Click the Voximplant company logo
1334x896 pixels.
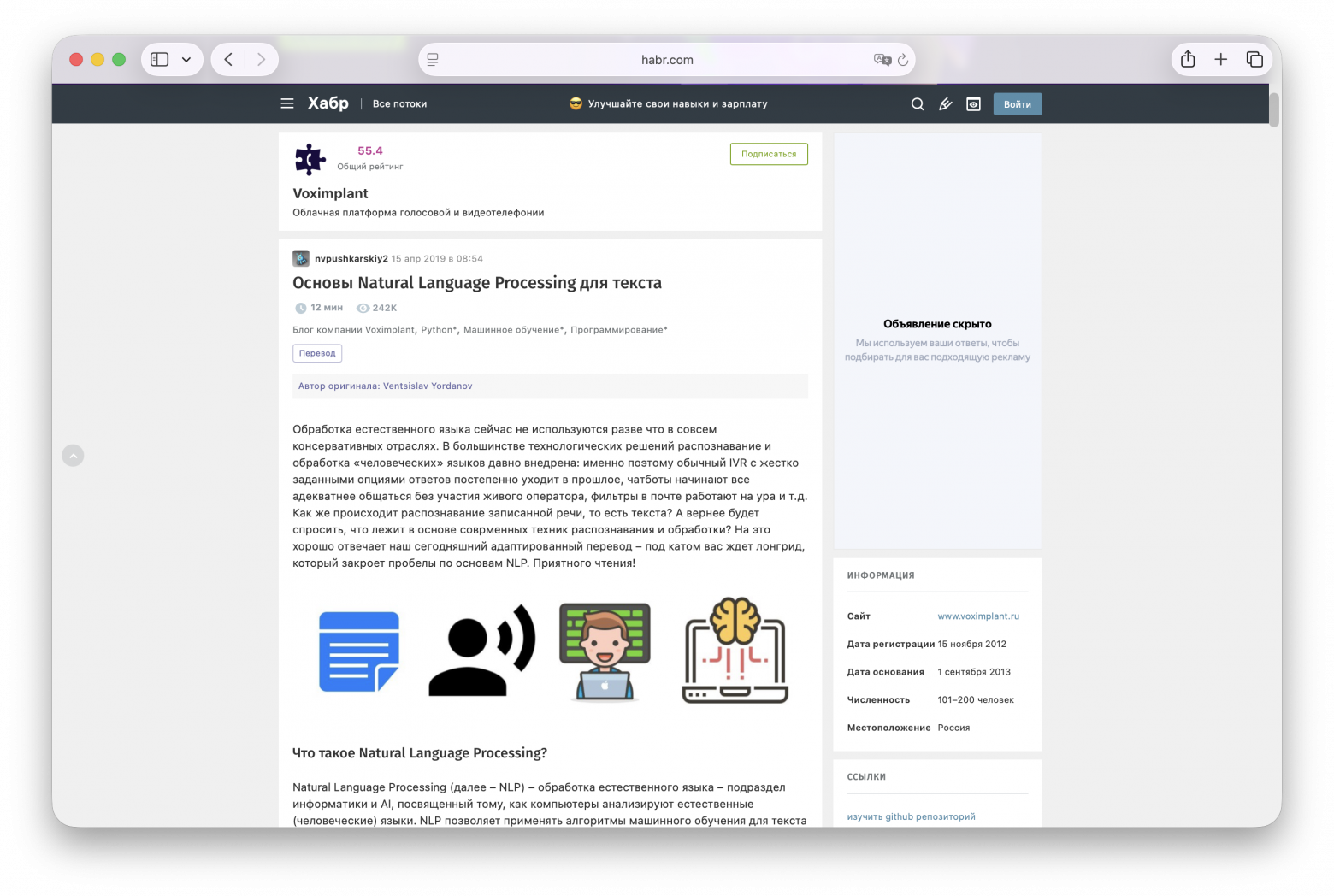point(310,159)
